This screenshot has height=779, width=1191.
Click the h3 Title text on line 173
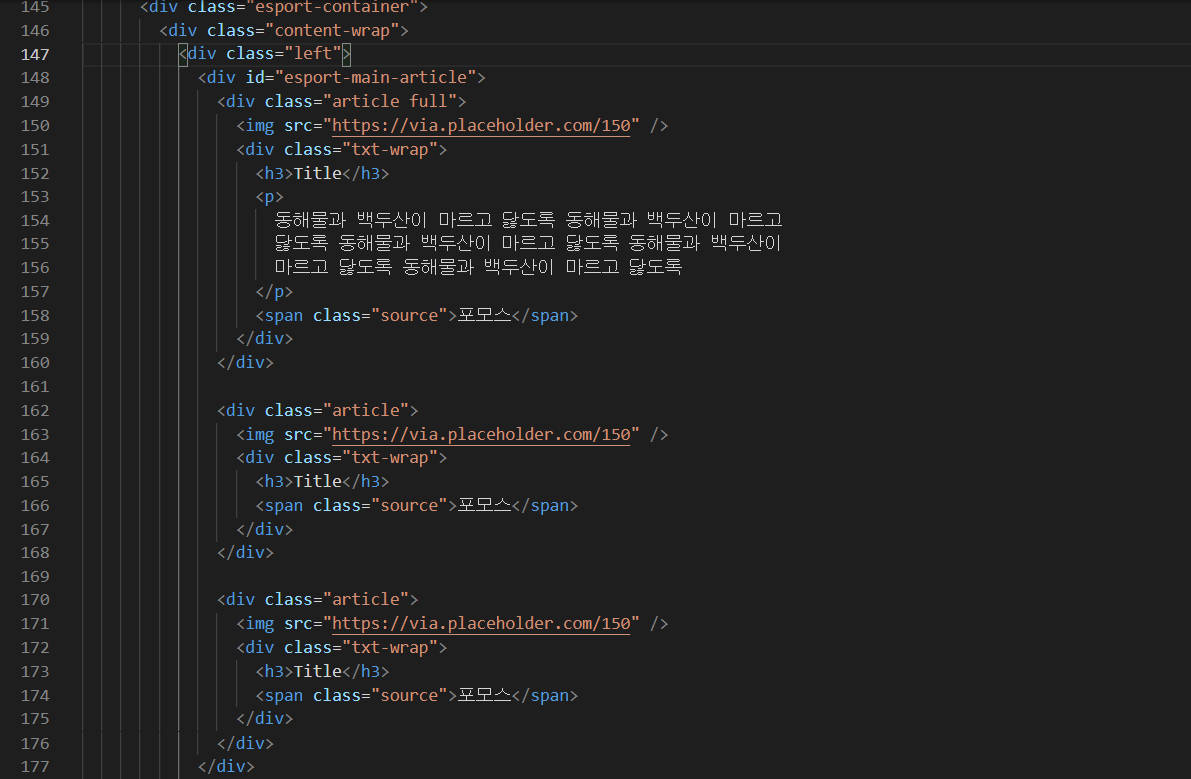[x=317, y=671]
